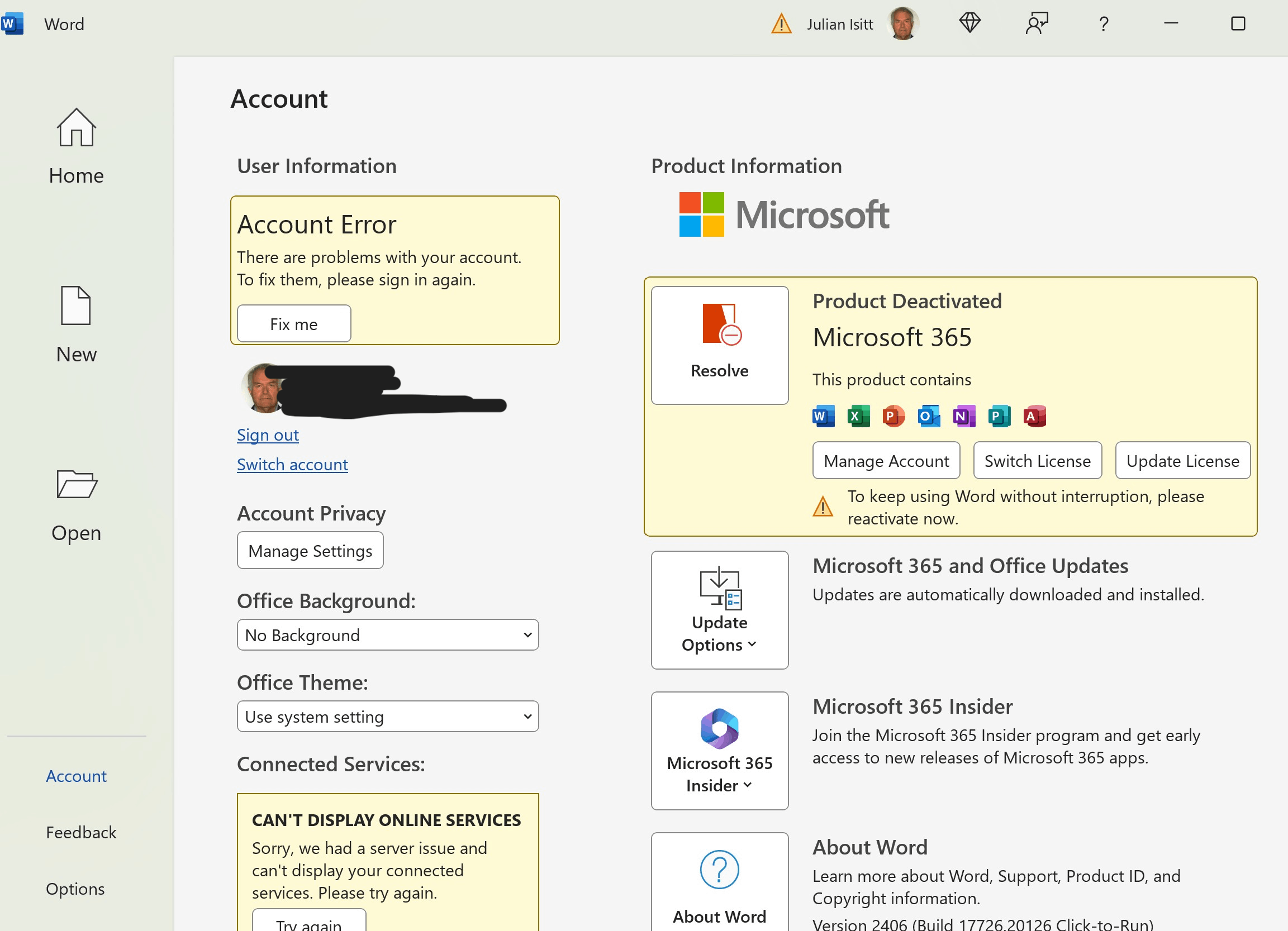Open the Office Theme dropdown

click(x=388, y=717)
